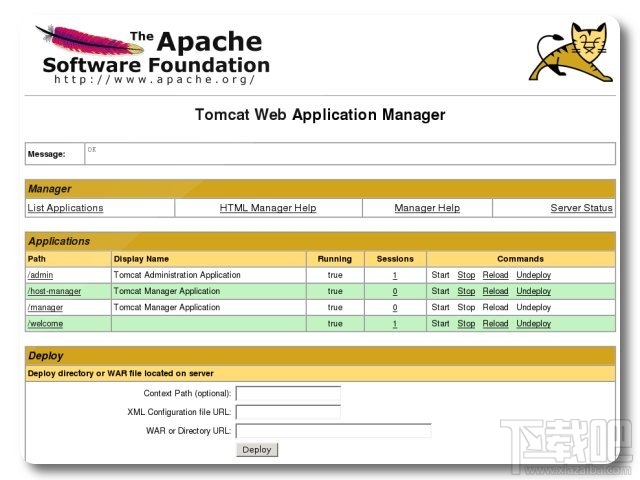Click Start text in /manager row
The height and width of the screenshot is (480, 640).
tap(440, 307)
